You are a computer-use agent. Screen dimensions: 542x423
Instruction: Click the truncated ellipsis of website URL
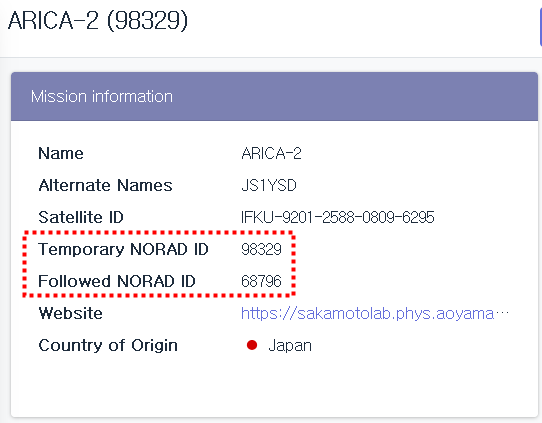[x=502, y=313]
